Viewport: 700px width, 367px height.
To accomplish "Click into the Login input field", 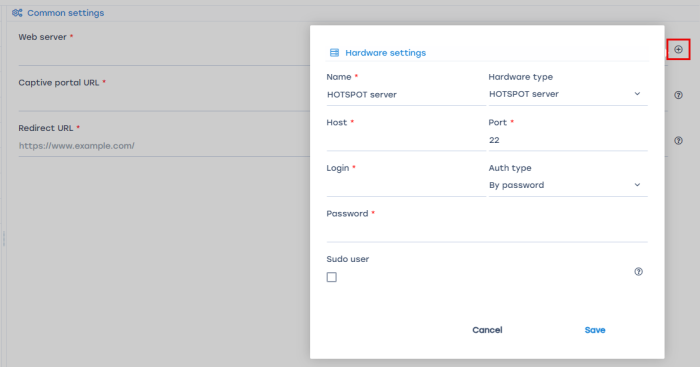I will pyautogui.click(x=406, y=186).
